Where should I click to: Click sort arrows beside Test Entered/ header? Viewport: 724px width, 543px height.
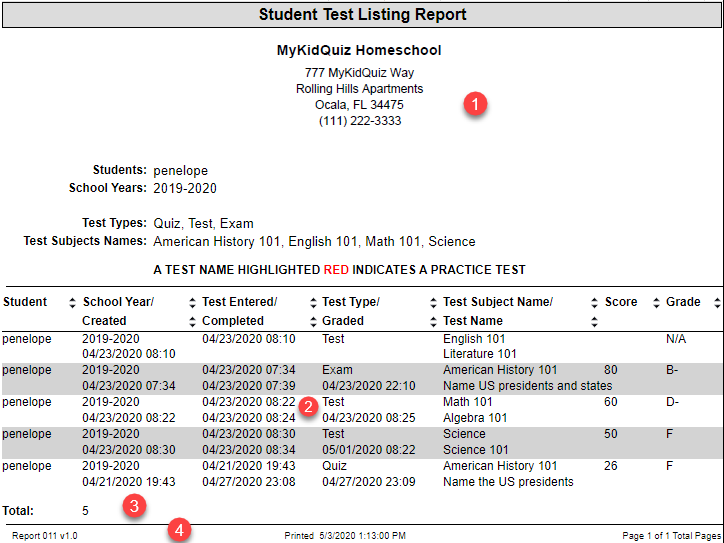pyautogui.click(x=313, y=303)
